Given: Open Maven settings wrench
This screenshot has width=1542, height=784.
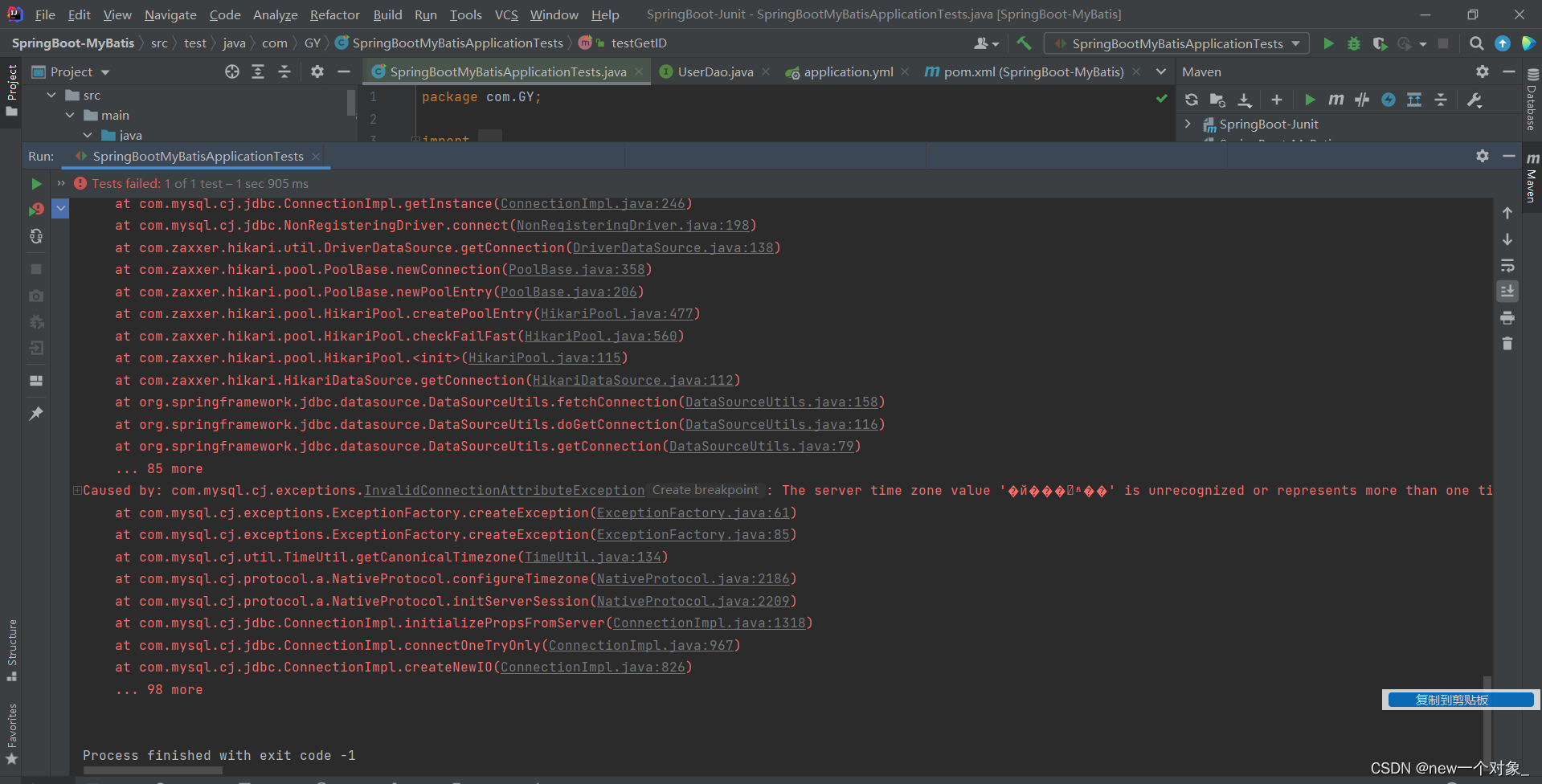Looking at the screenshot, I should click(x=1475, y=100).
